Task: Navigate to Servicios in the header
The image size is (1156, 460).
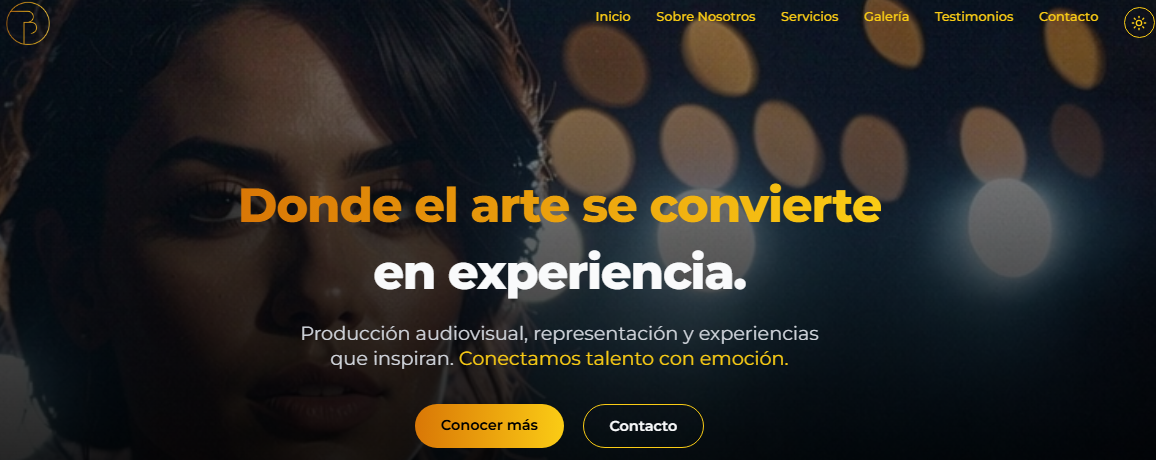Action: coord(809,17)
